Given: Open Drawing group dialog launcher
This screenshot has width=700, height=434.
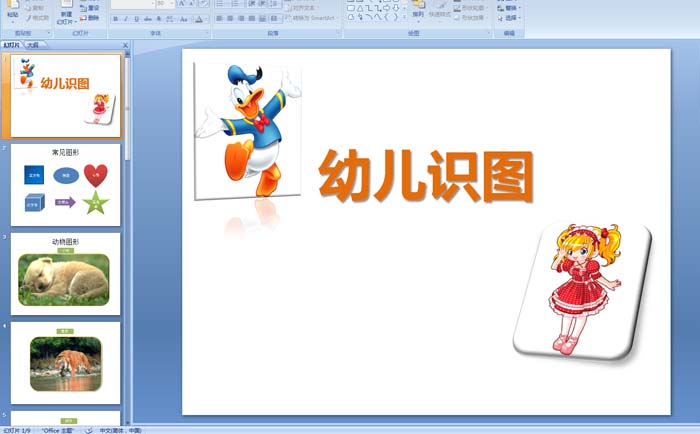Looking at the screenshot, I should coord(489,33).
